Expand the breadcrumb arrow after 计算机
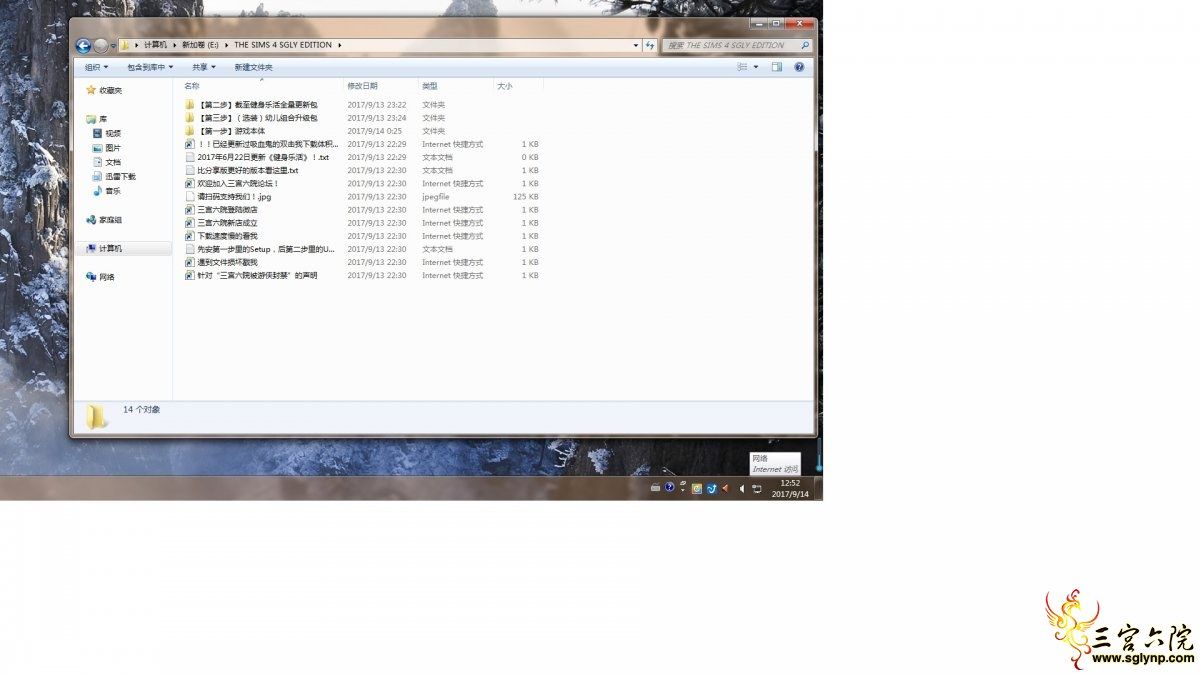The width and height of the screenshot is (1200, 675). pyautogui.click(x=174, y=45)
